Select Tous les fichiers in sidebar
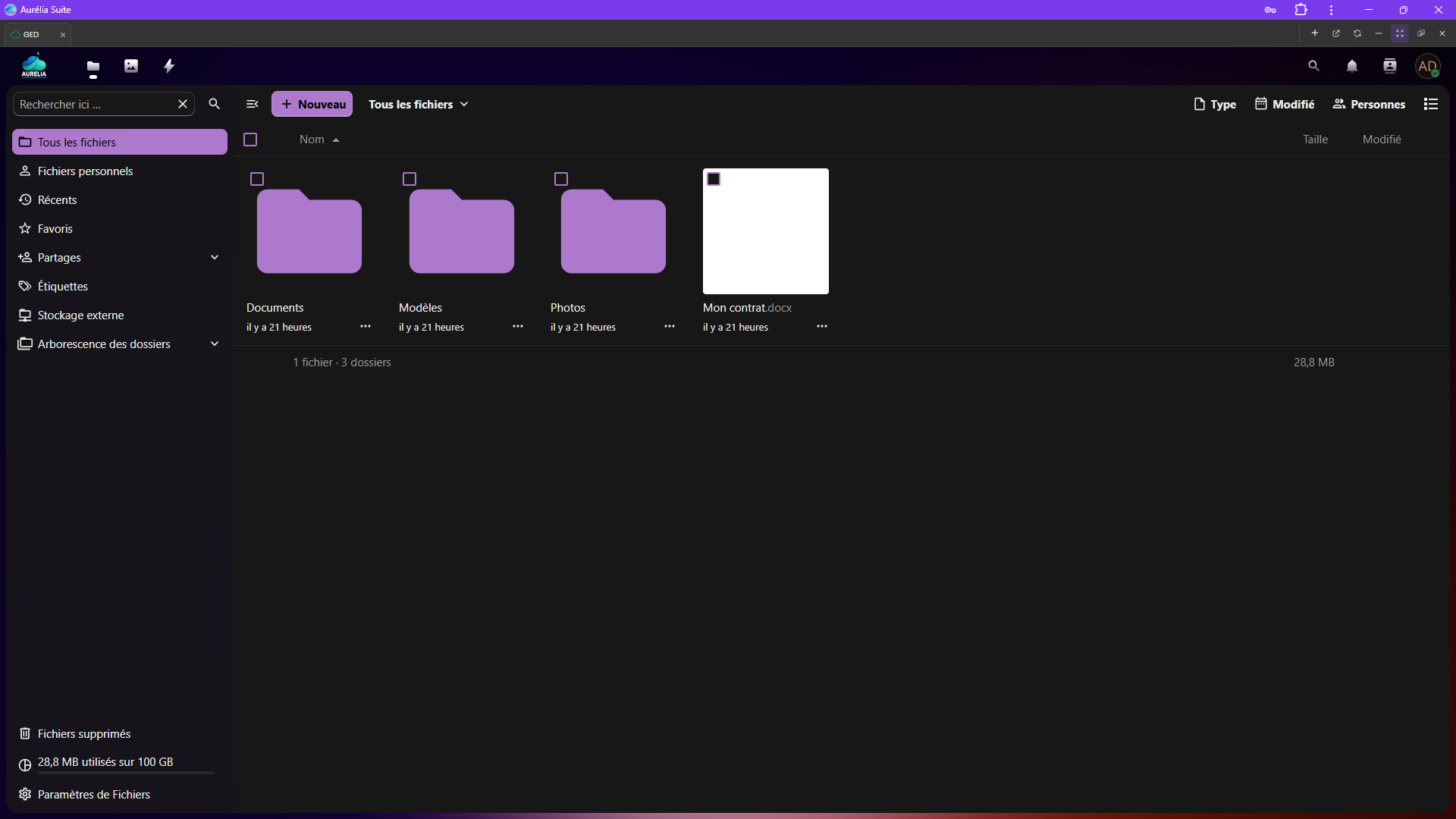The height and width of the screenshot is (819, 1456). [120, 143]
